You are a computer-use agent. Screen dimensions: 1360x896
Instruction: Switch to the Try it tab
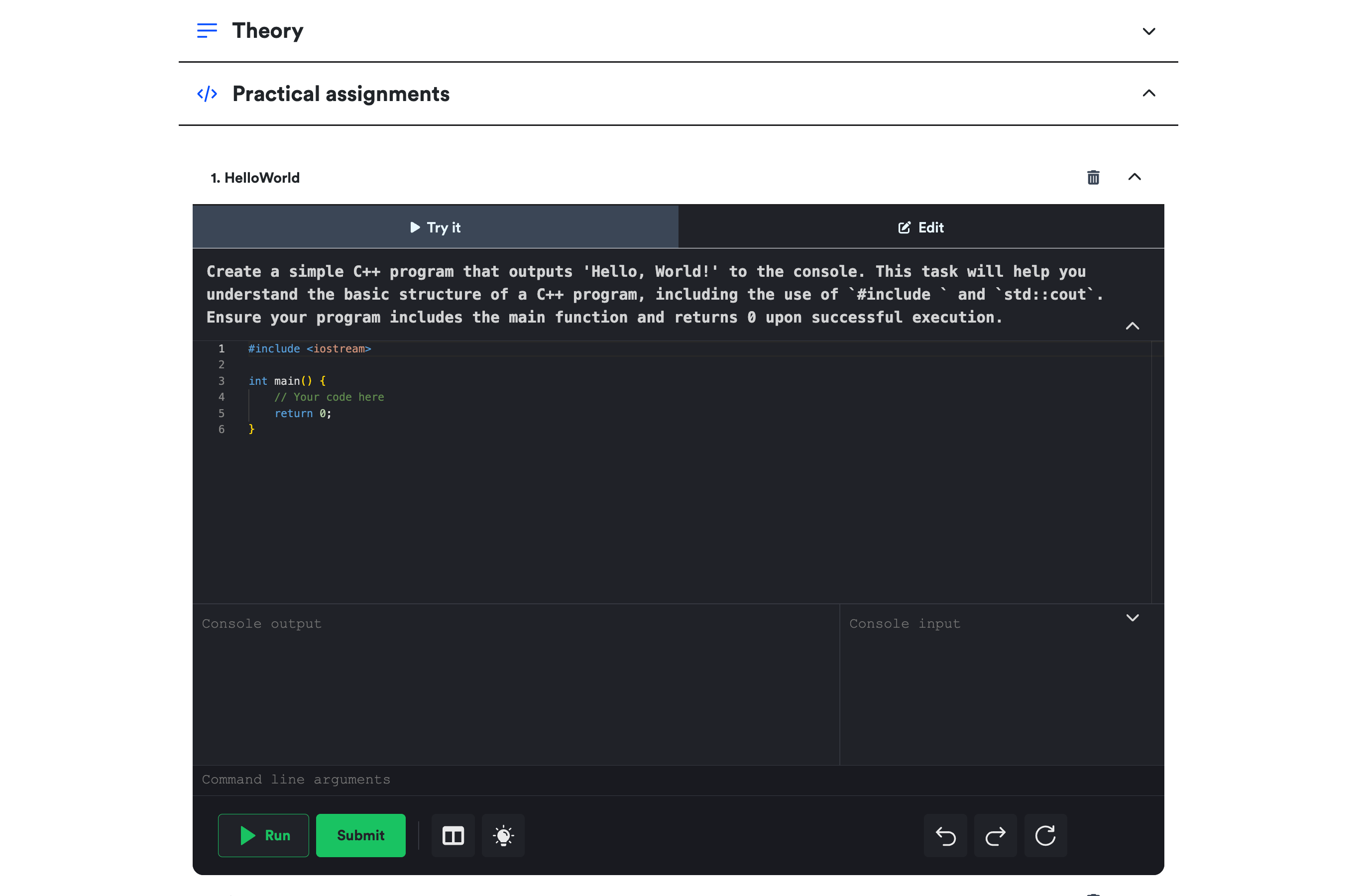436,227
